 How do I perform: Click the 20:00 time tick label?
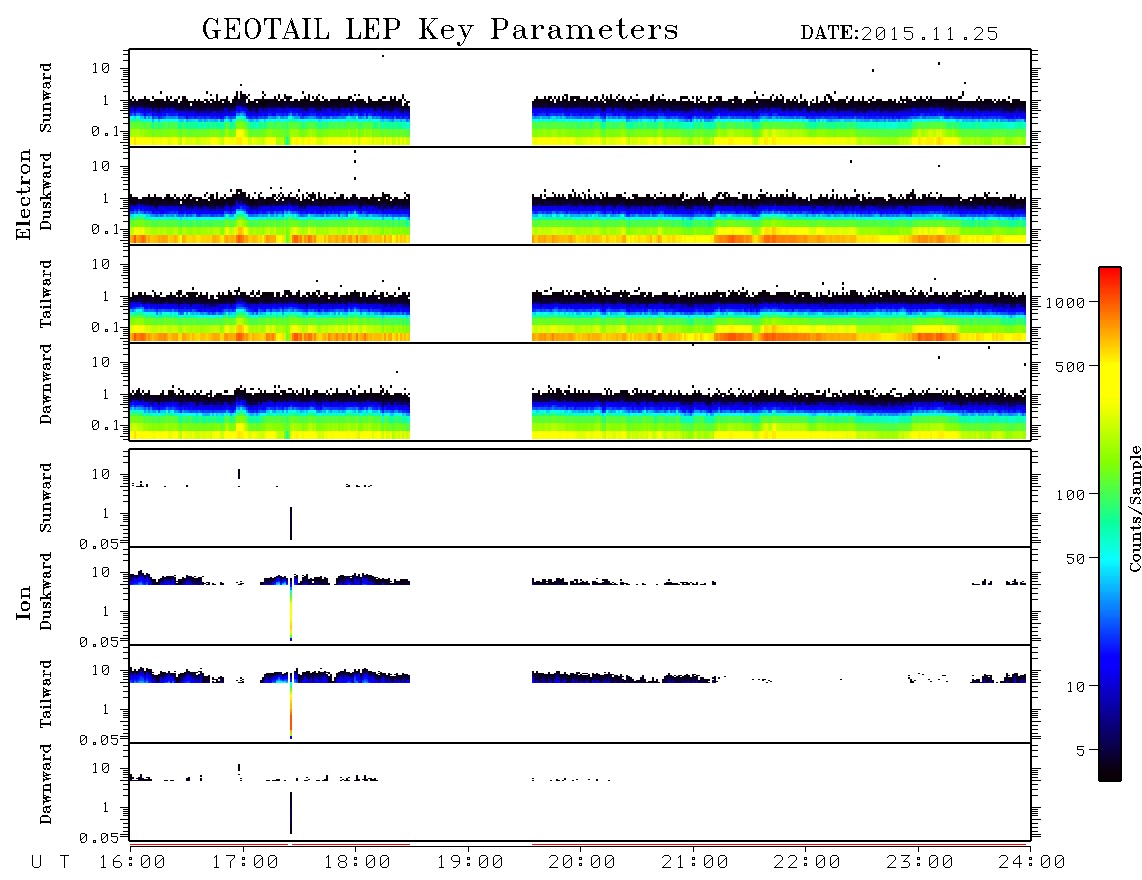click(582, 863)
